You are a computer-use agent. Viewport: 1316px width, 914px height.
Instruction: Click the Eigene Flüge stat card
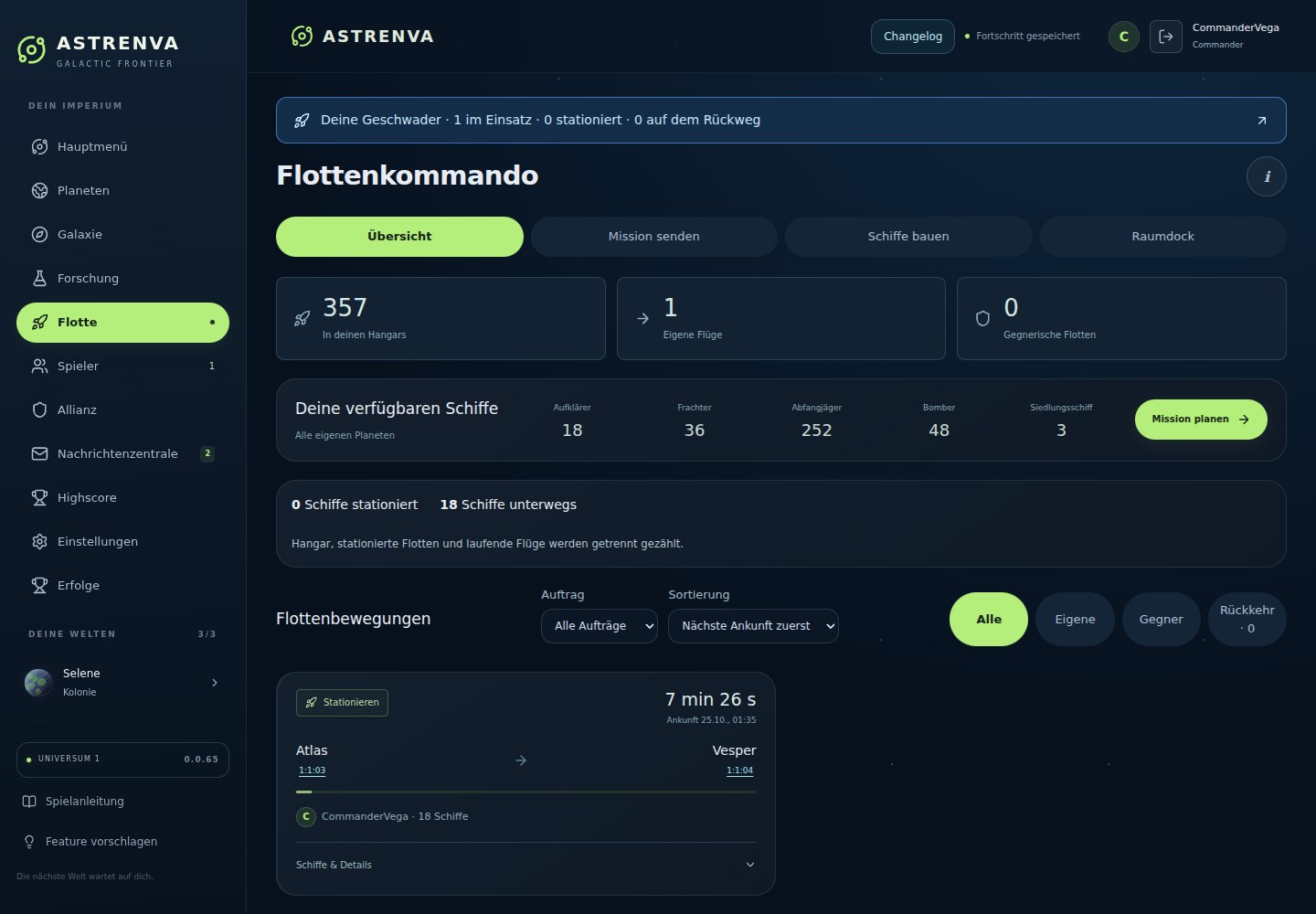tap(781, 319)
